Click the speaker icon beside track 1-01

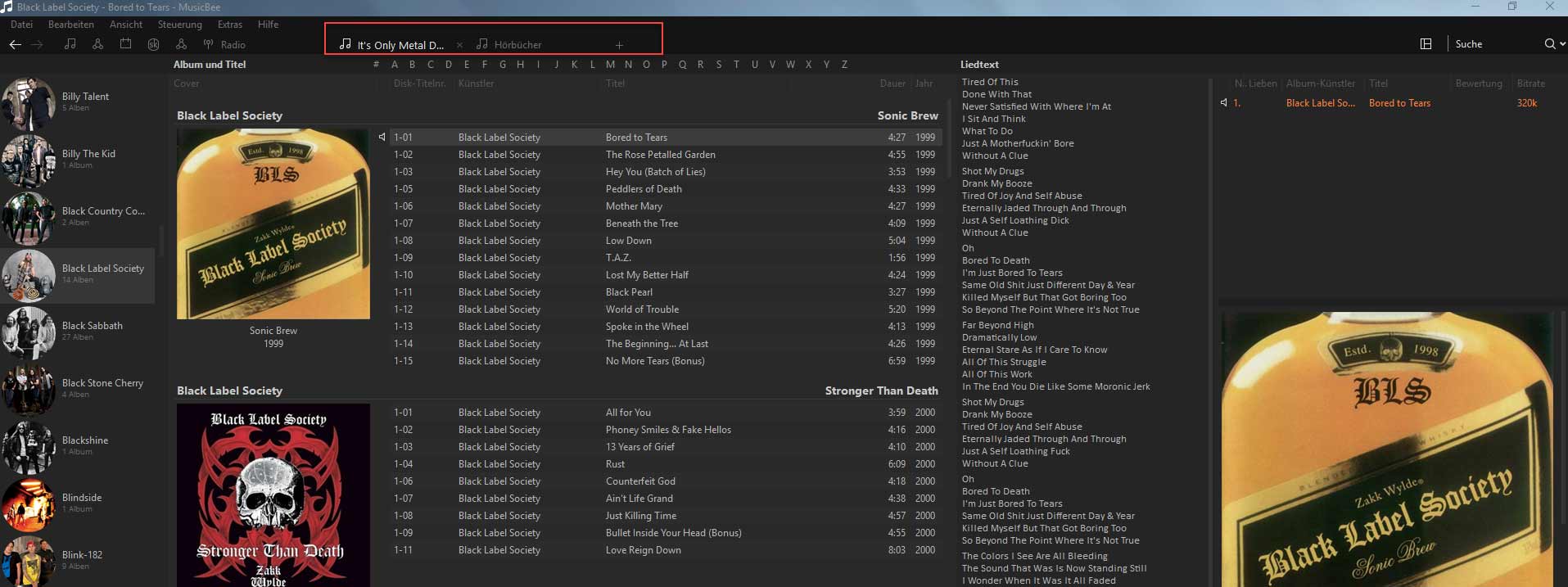382,137
